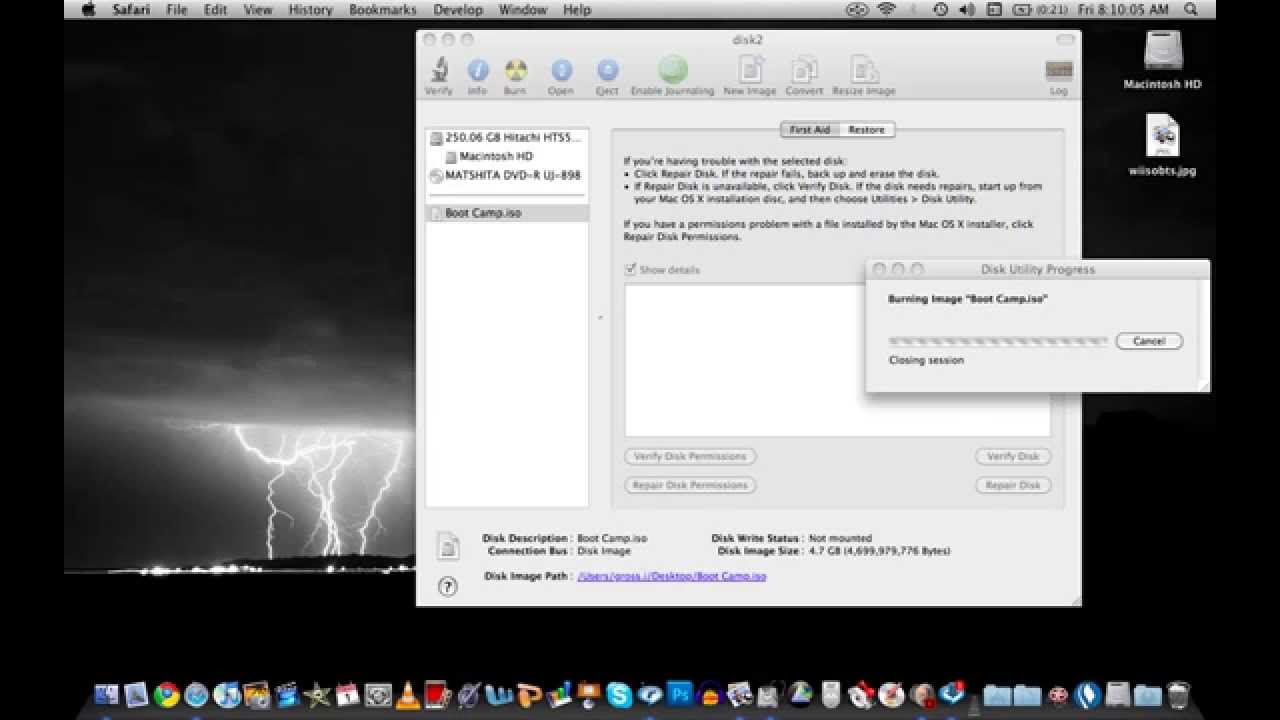Select Boot Camp.iso in the sidebar
Image resolution: width=1280 pixels, height=720 pixels.
coord(507,213)
